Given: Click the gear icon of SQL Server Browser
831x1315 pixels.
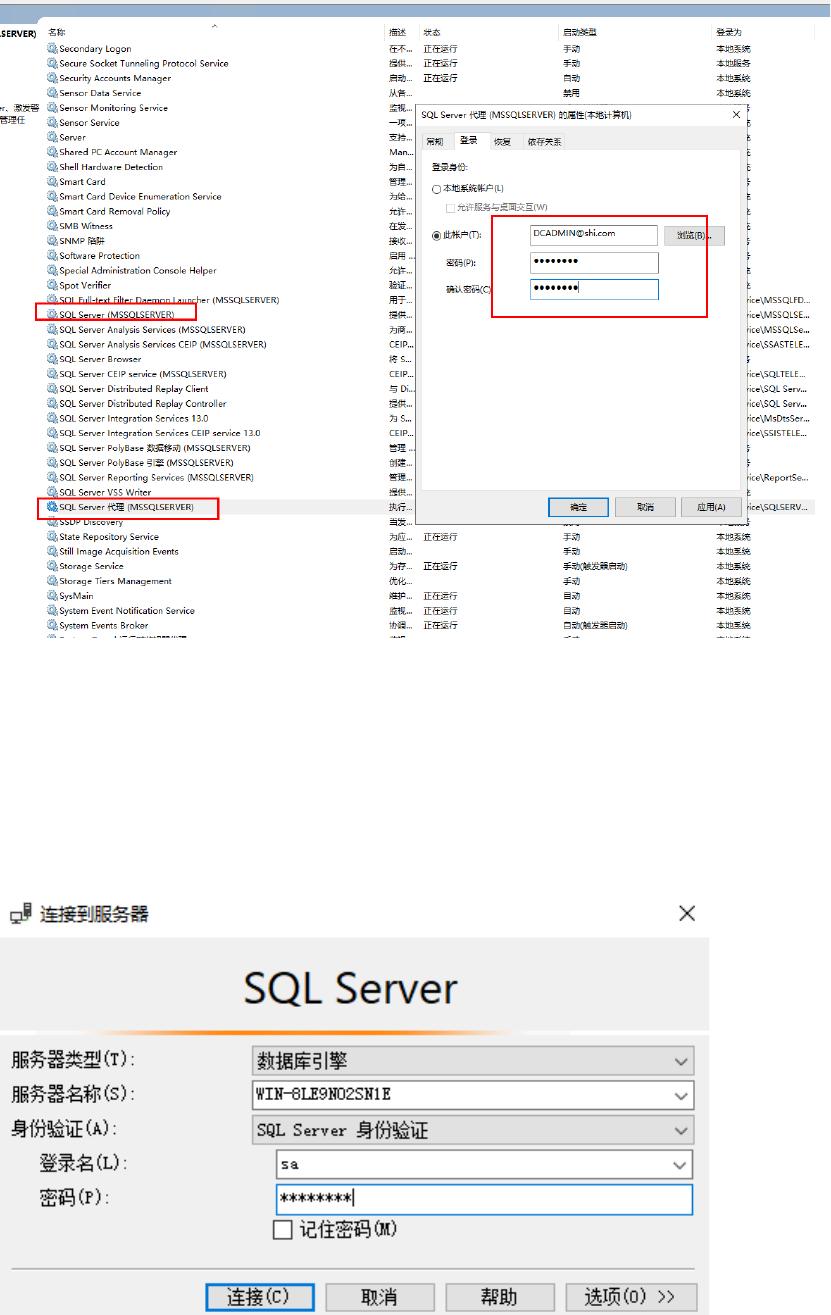Looking at the screenshot, I should 52,359.
